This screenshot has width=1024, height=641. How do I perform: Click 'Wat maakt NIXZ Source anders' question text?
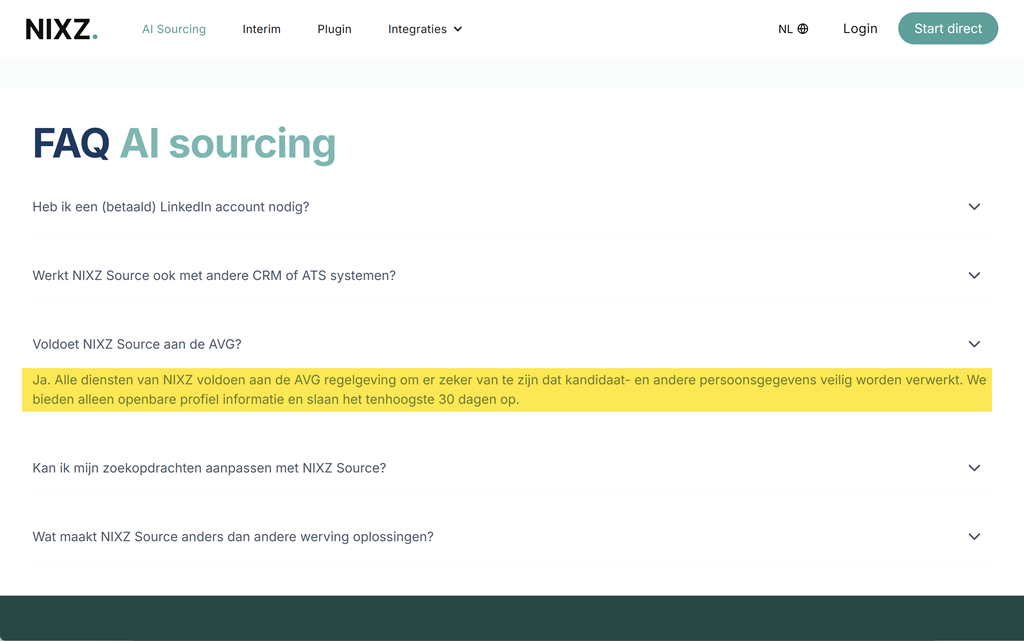233,537
